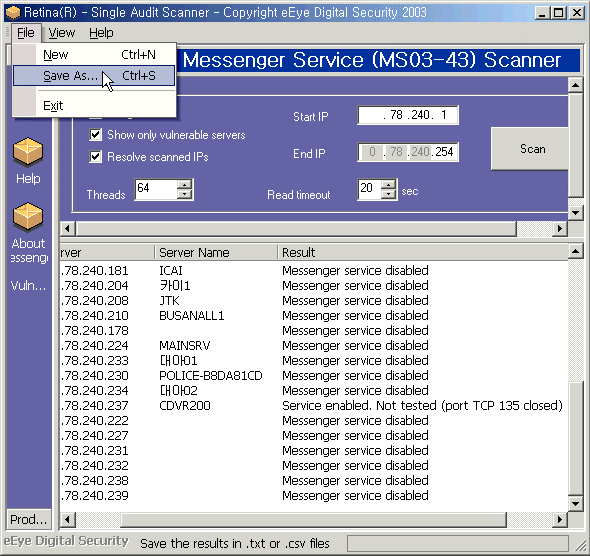Image resolution: width=590 pixels, height=556 pixels.
Task: Minimize the Retina scanner window
Action: click(542, 13)
